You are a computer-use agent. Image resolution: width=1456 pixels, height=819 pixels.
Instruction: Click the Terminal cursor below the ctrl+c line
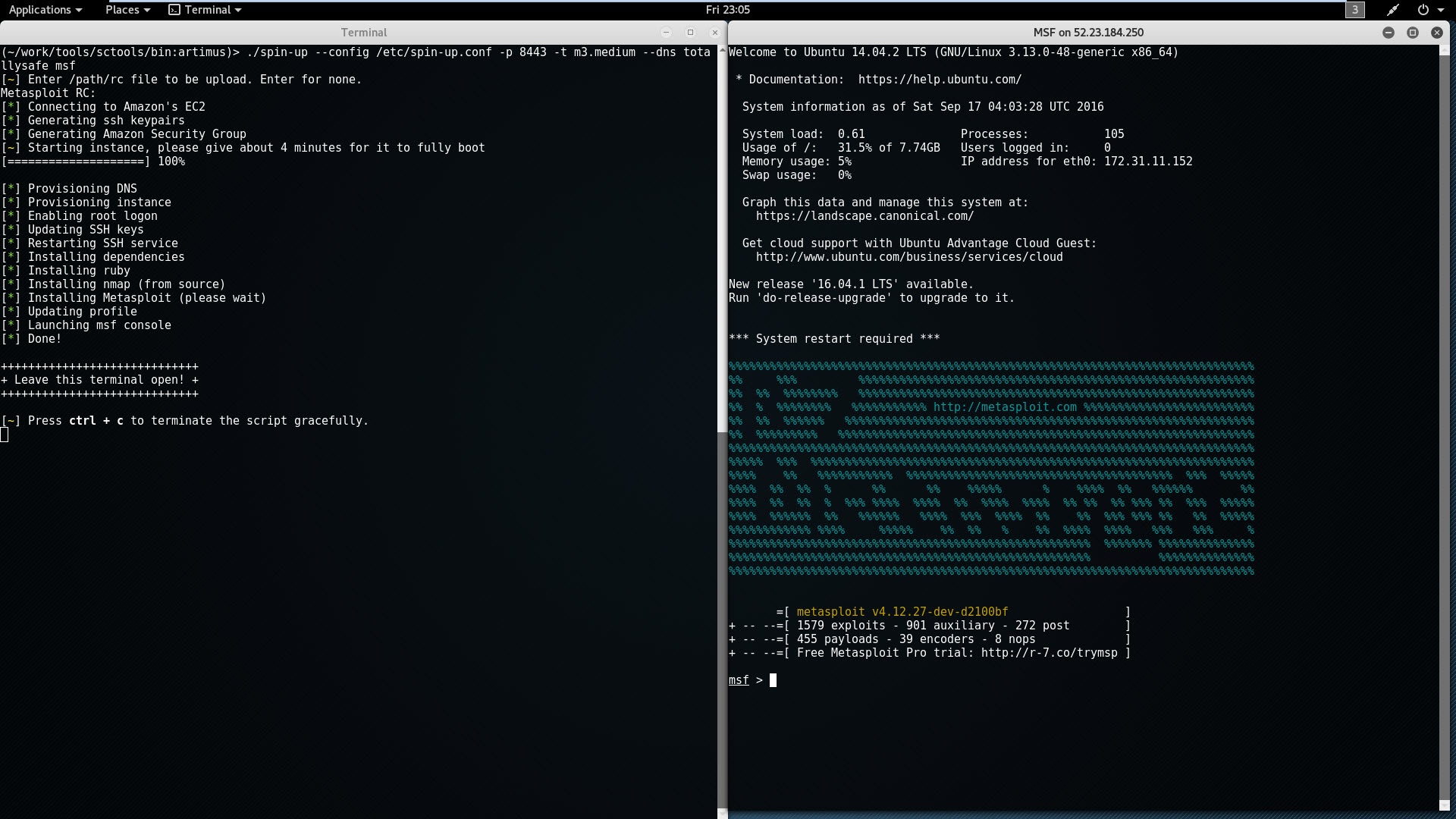coord(5,435)
